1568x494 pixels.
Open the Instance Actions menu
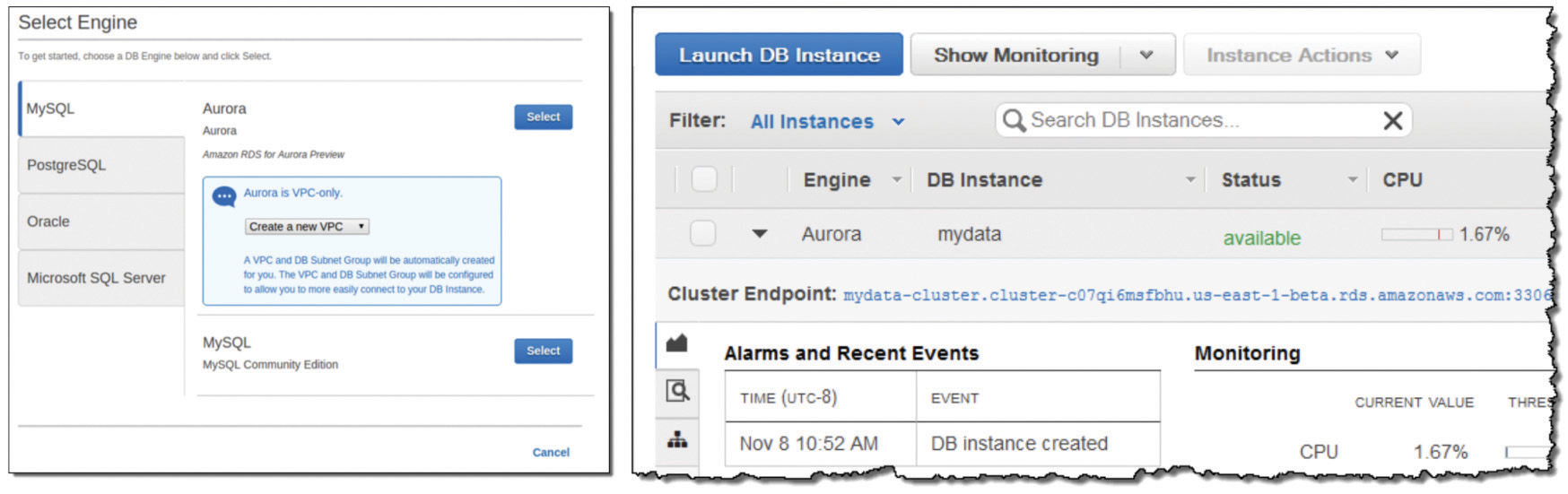pyautogui.click(x=1301, y=56)
